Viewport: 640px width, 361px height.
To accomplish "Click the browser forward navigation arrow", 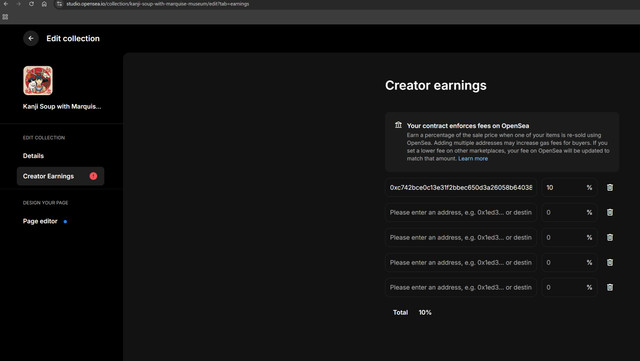I will 18,4.
